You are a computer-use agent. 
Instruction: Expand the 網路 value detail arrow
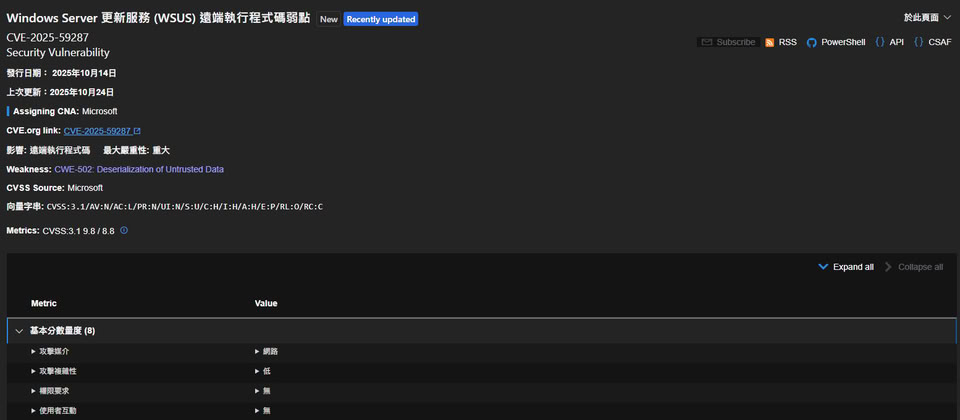pos(258,352)
